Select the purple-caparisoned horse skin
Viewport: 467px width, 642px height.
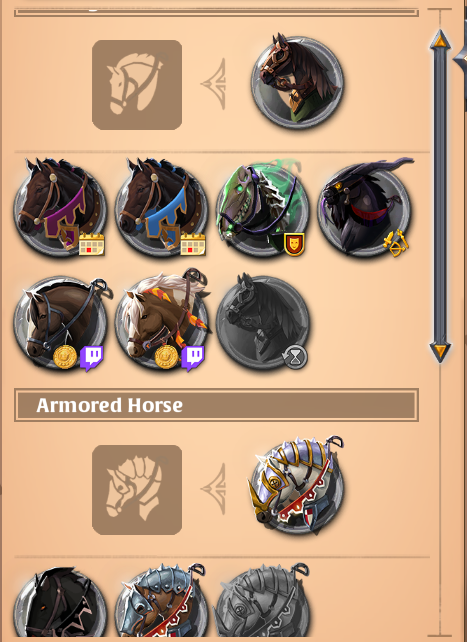point(60,208)
